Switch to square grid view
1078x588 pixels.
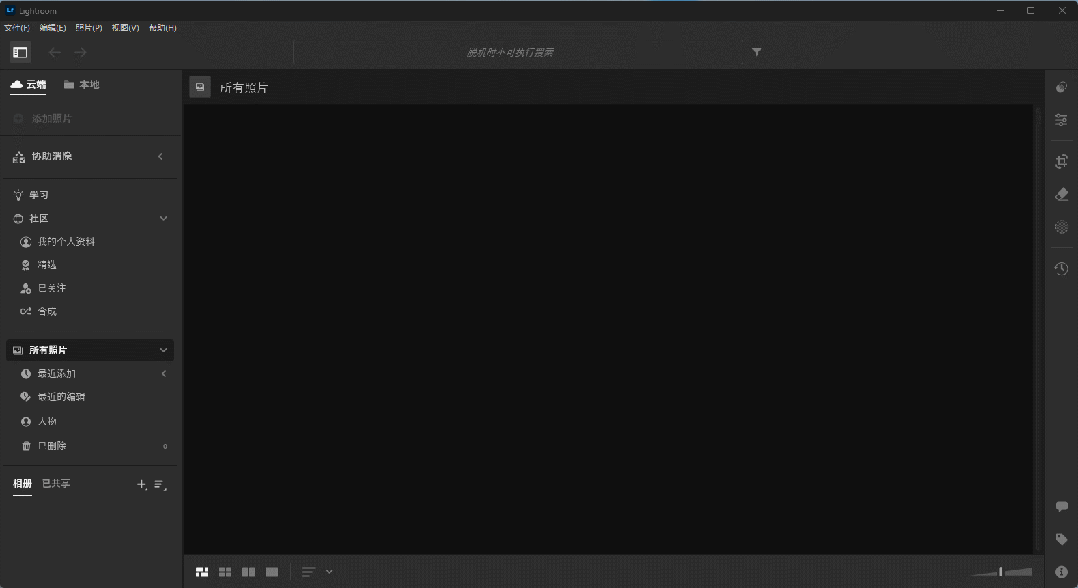pyautogui.click(x=225, y=572)
